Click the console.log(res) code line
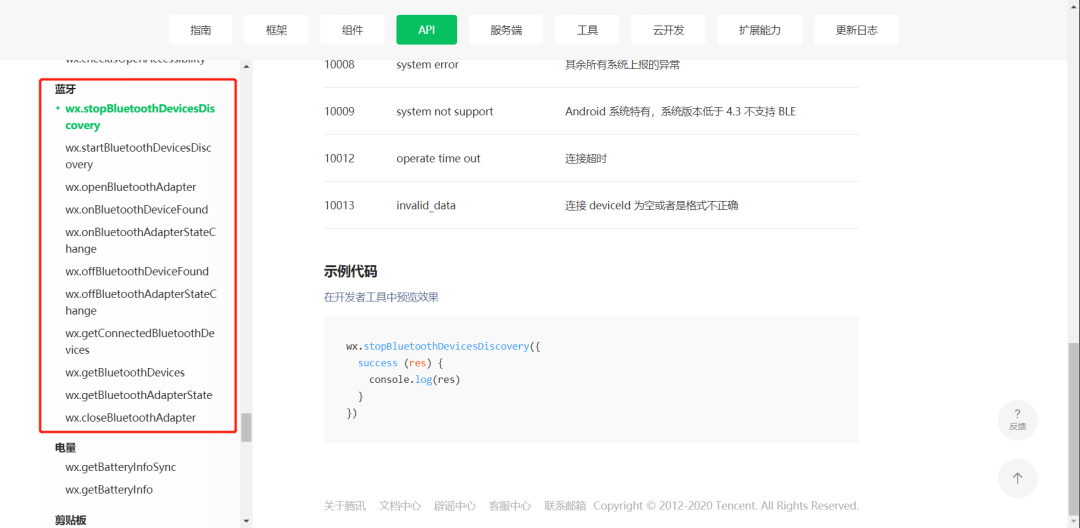 tap(414, 379)
